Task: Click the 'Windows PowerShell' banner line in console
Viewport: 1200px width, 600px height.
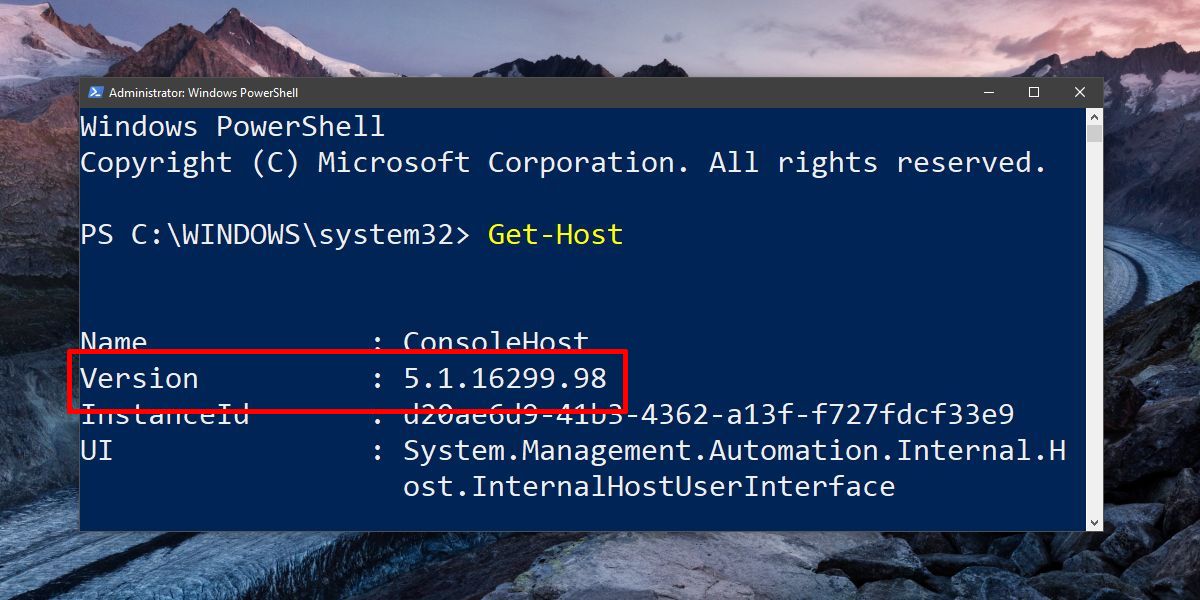Action: click(232, 127)
